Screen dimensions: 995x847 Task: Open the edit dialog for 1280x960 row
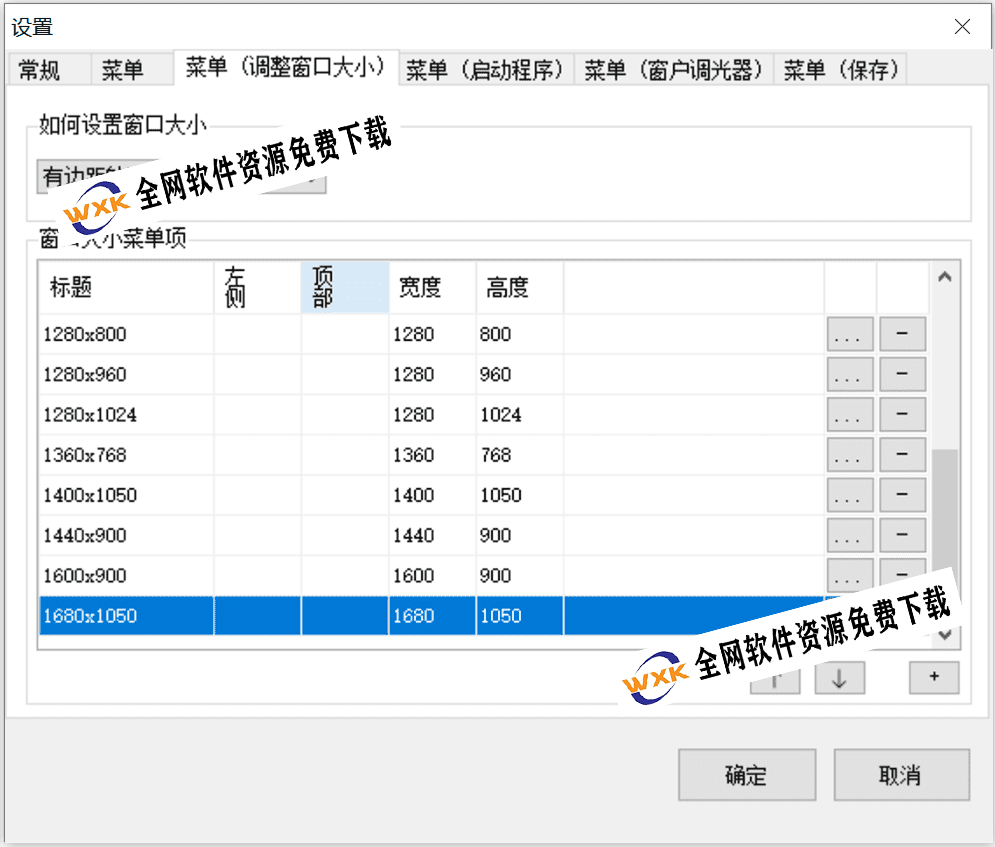[850, 375]
